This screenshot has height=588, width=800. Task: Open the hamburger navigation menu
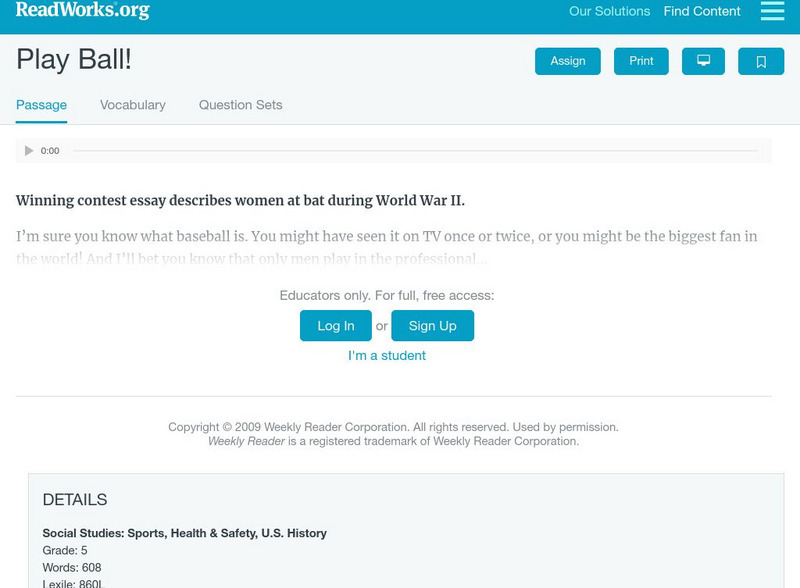pos(772,12)
